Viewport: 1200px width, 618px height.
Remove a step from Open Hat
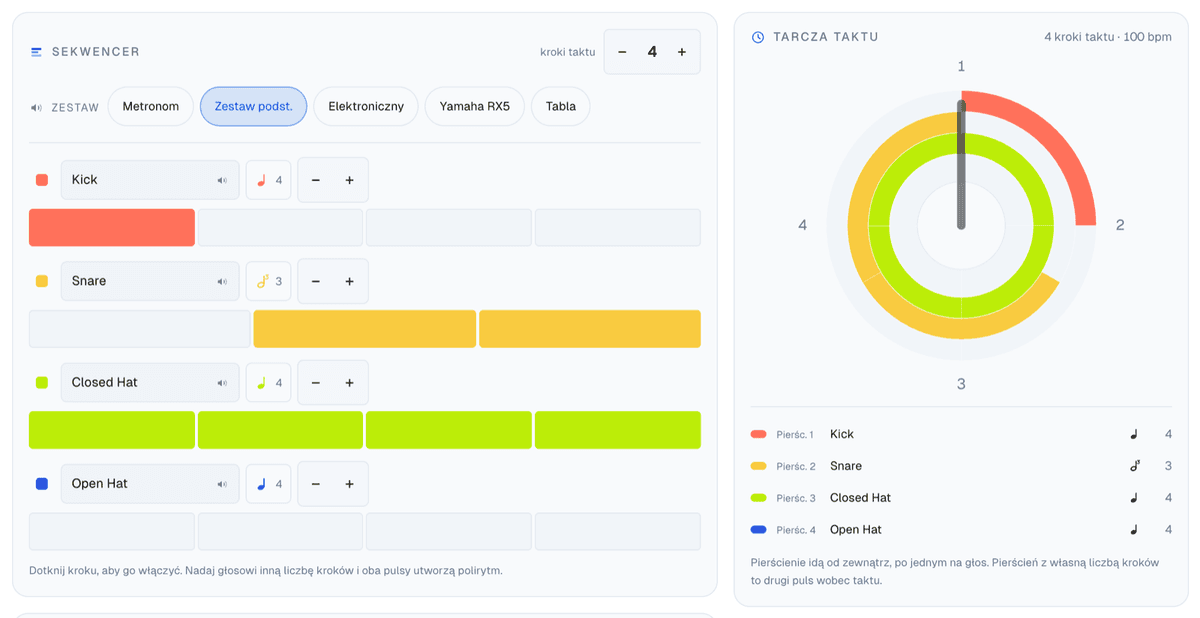[x=316, y=483]
